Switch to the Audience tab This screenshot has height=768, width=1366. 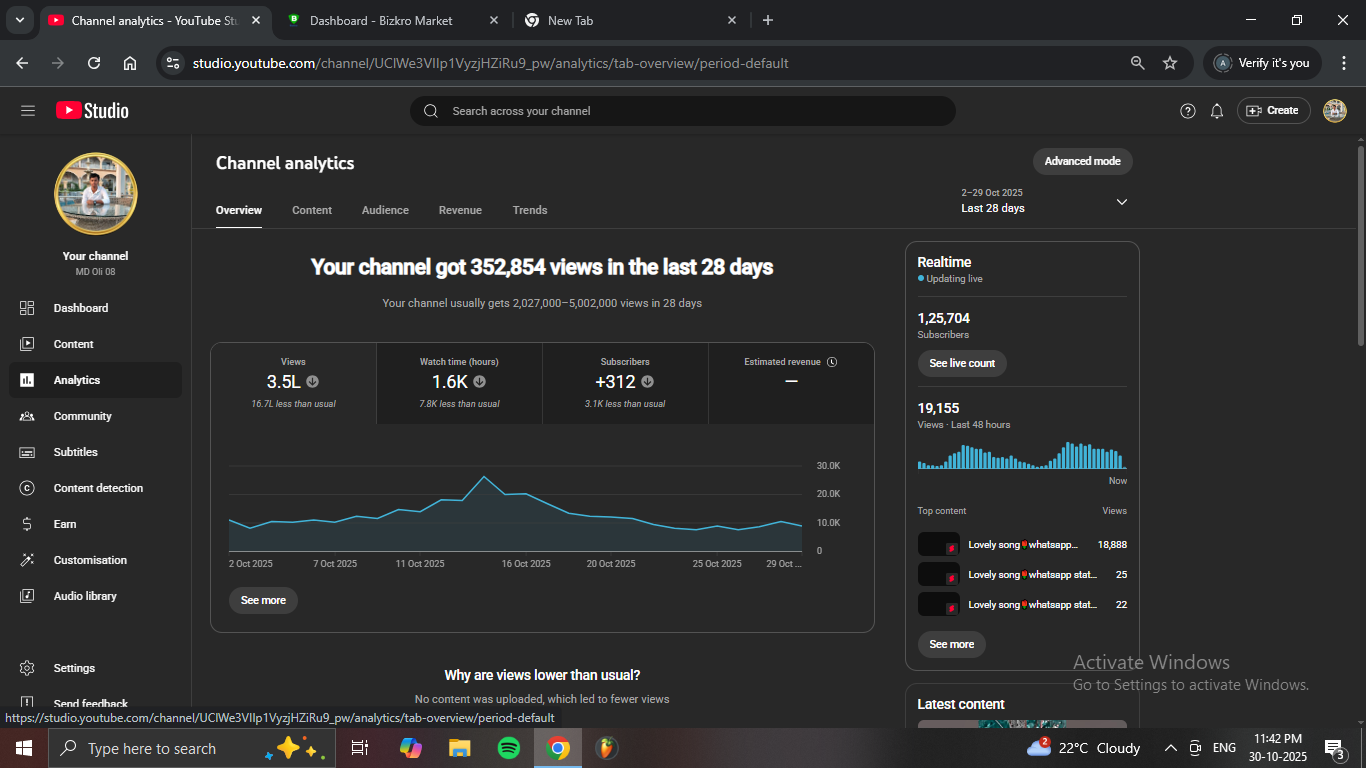click(x=385, y=210)
